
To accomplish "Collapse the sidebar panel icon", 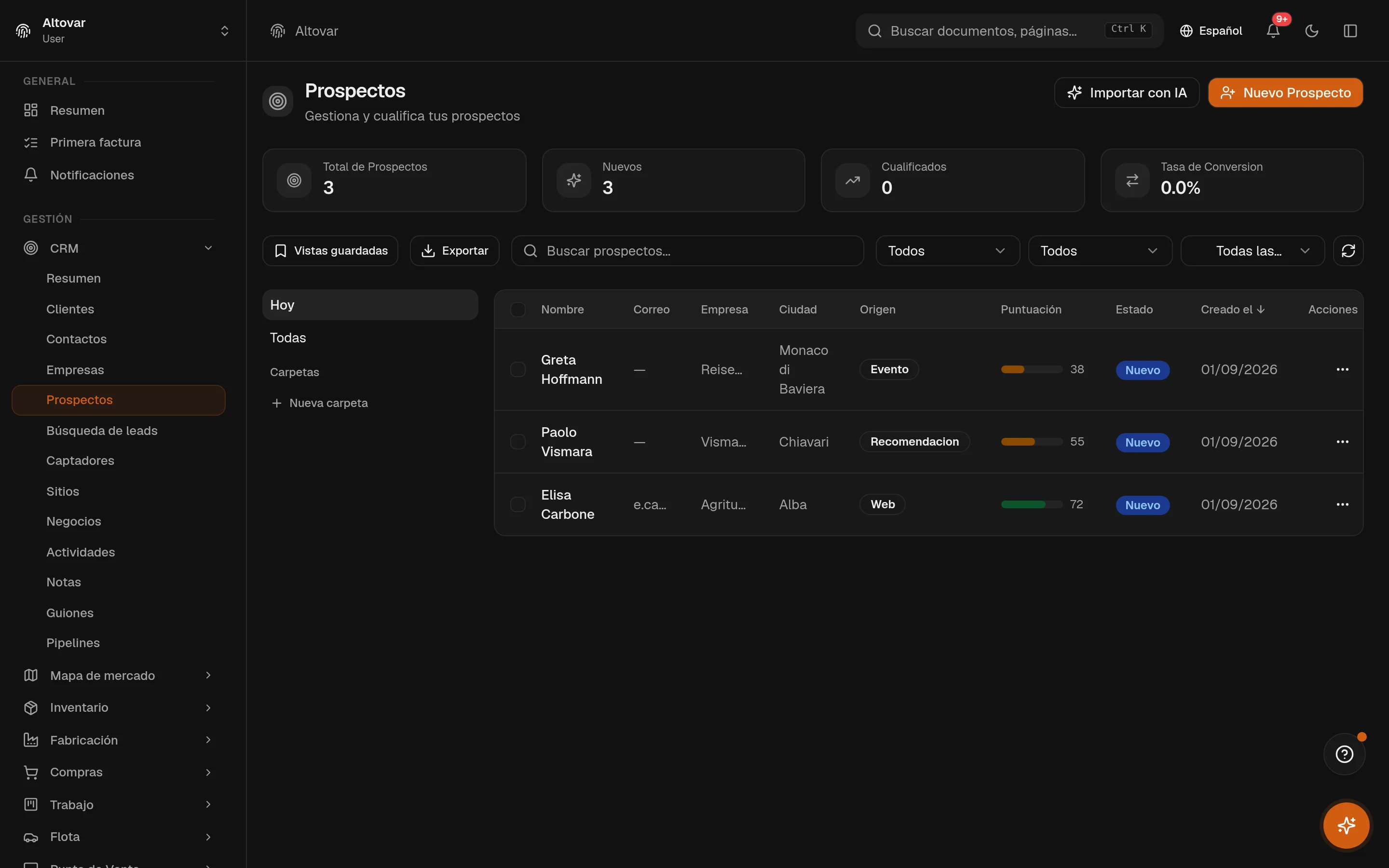I will [x=1350, y=31].
